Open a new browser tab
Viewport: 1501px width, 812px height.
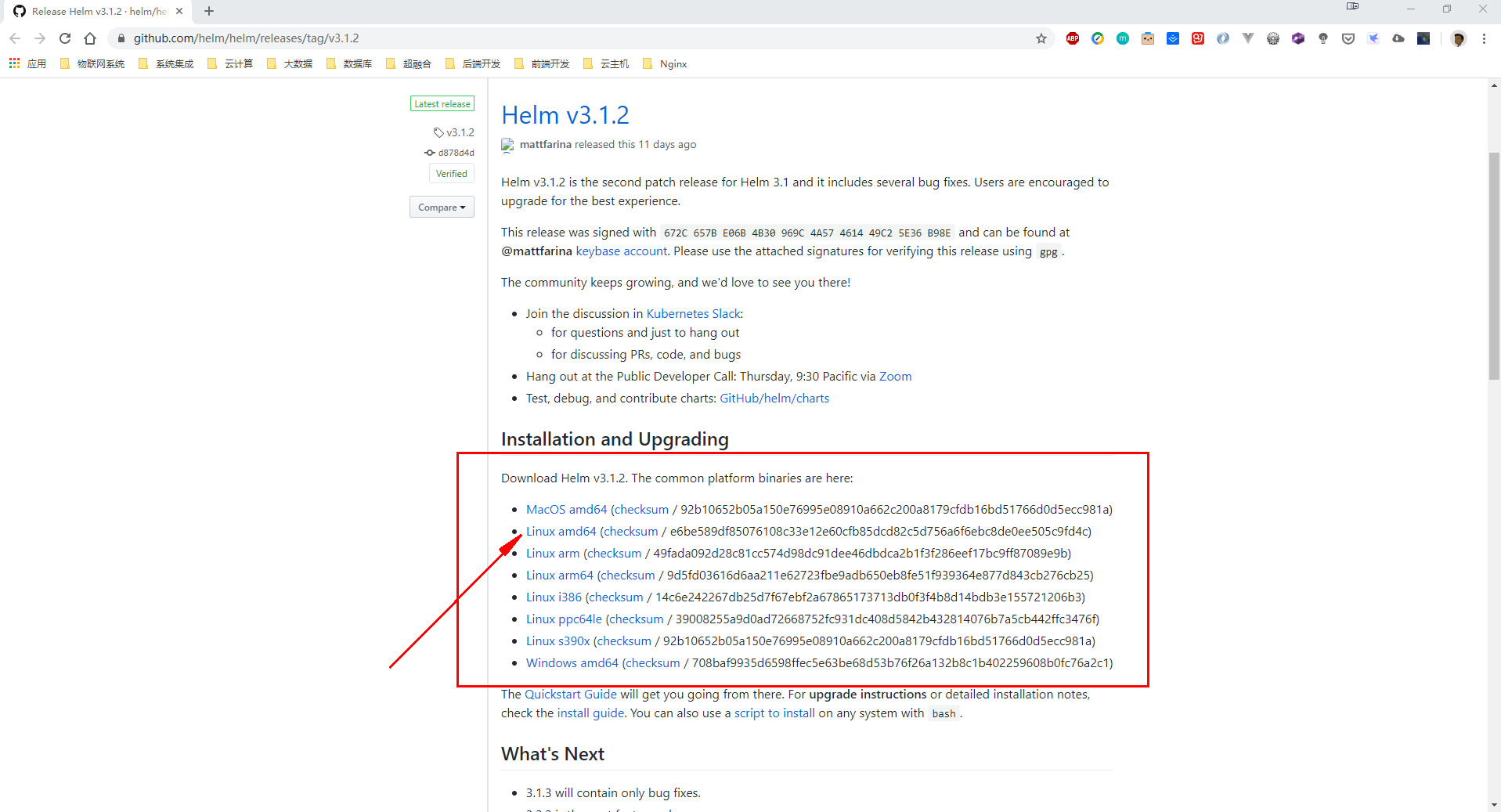209,12
